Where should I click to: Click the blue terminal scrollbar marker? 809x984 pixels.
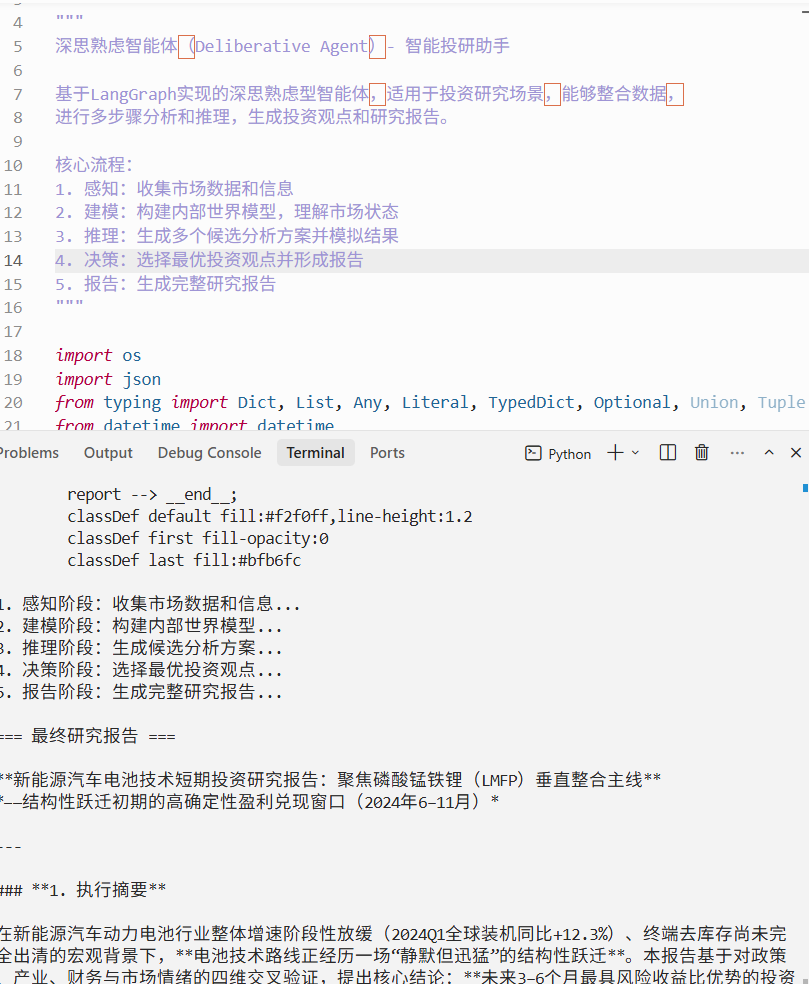point(805,488)
